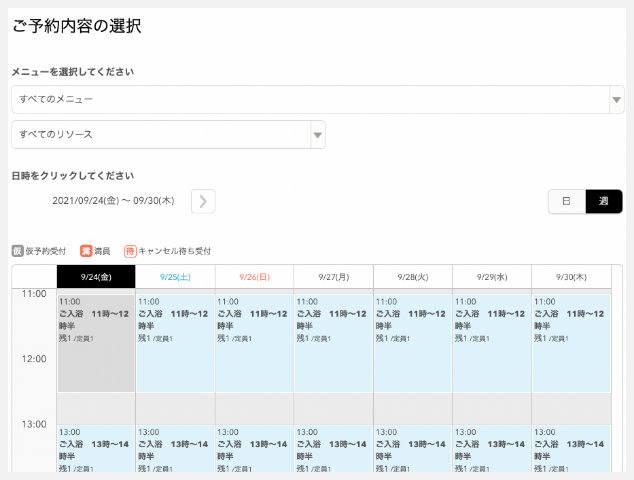Switch to 週 (week) view
Image resolution: width=634 pixels, height=480 pixels.
click(x=604, y=201)
